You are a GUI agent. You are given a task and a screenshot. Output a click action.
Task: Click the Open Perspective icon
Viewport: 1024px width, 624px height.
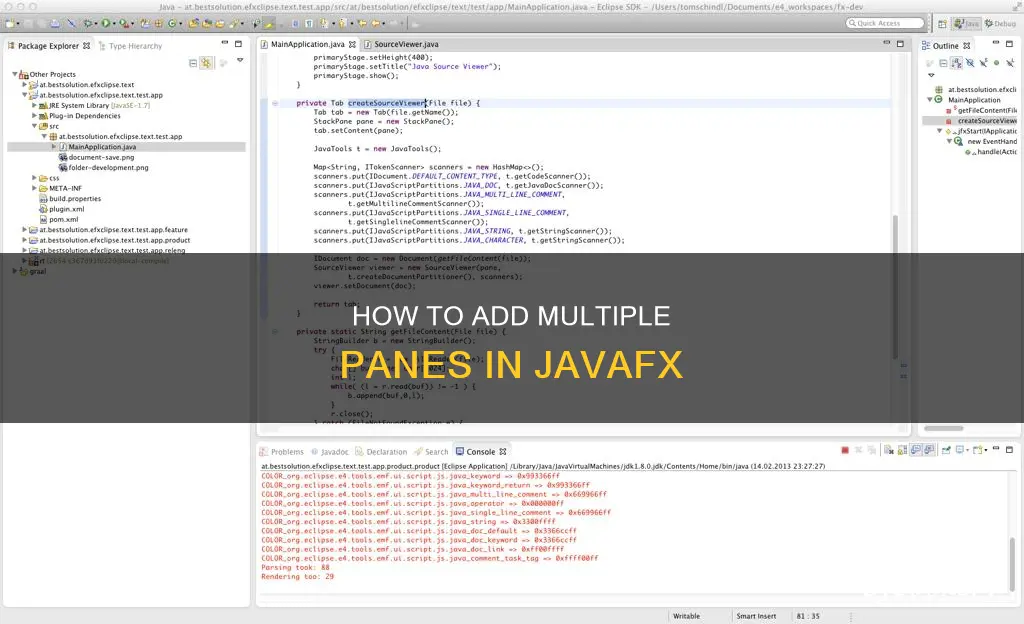[x=942, y=24]
